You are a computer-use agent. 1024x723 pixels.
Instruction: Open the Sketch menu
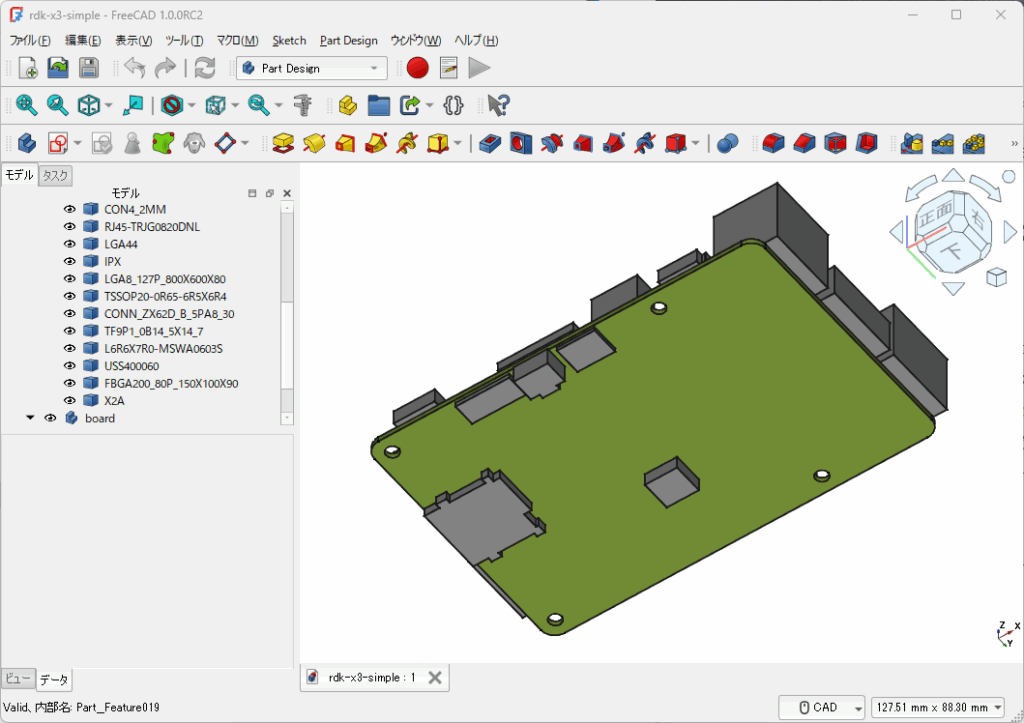[x=289, y=41]
